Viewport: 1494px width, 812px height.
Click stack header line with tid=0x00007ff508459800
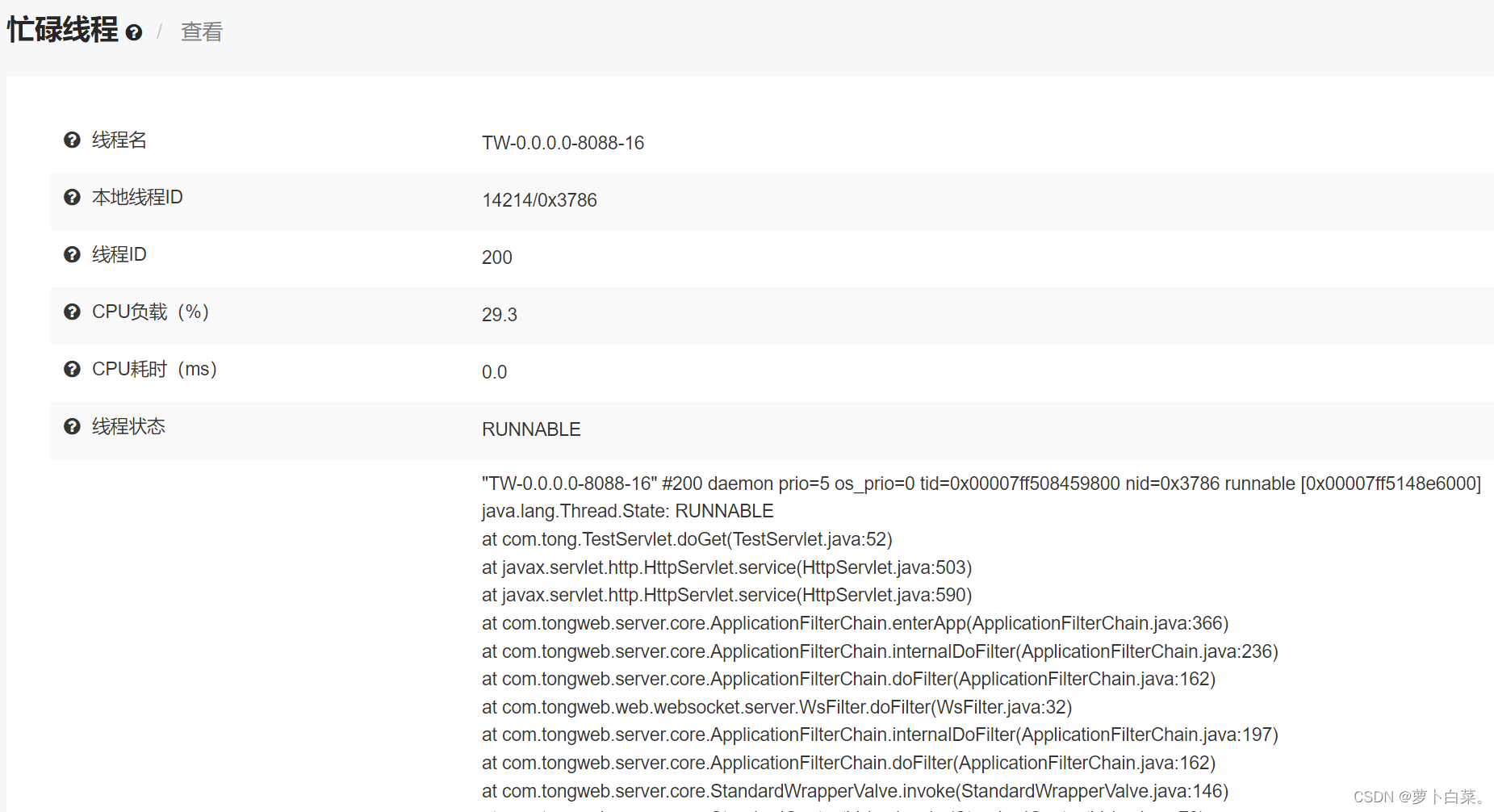[981, 483]
